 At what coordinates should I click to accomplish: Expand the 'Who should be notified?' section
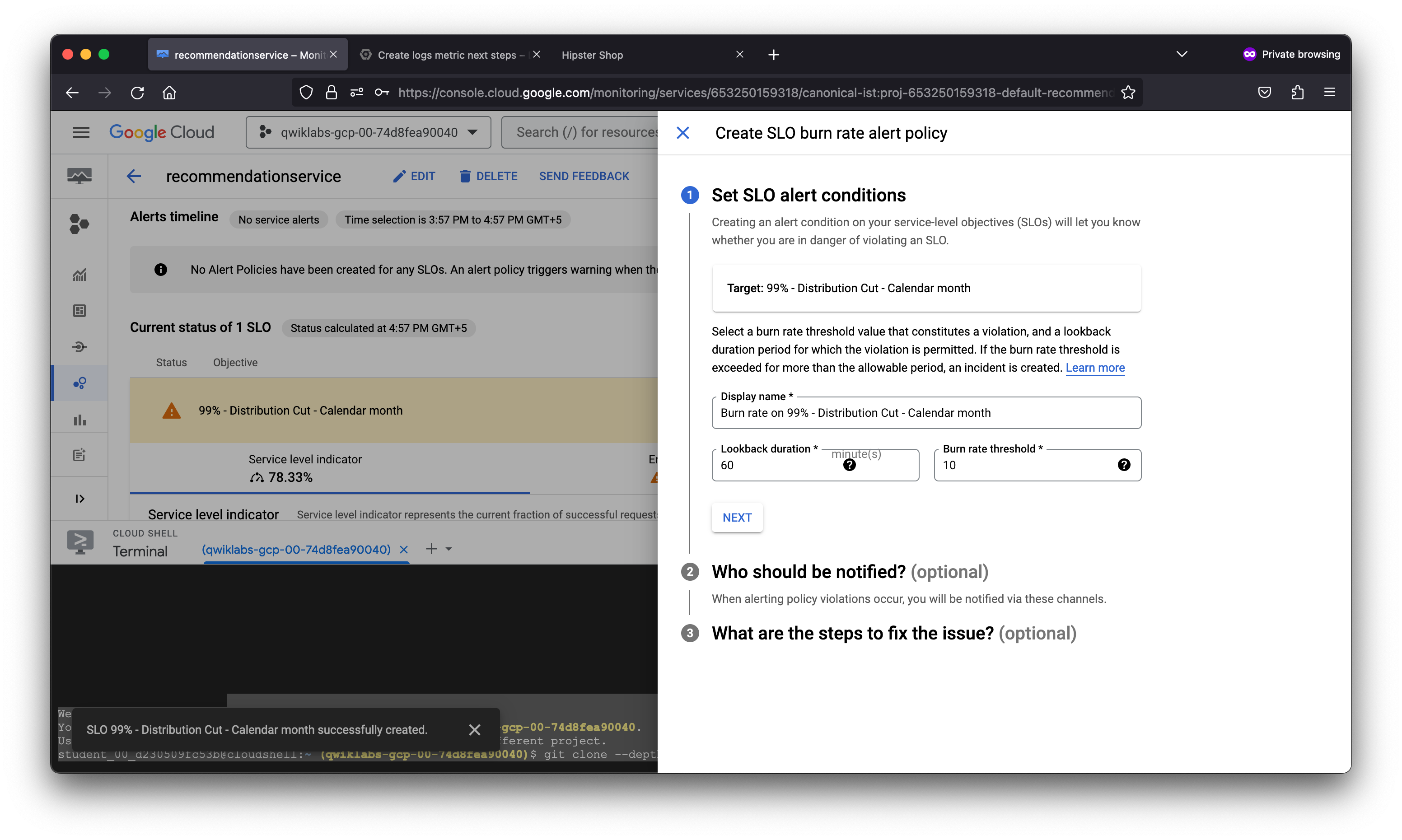coord(808,571)
